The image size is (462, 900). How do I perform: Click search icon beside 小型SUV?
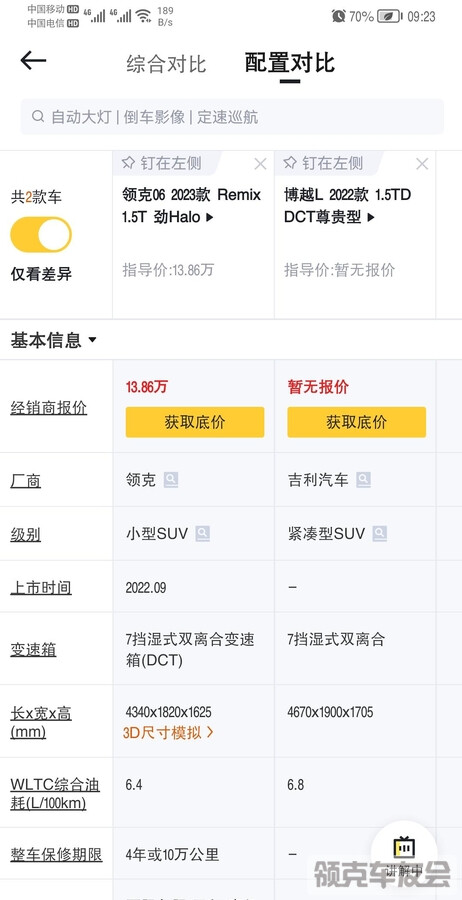click(203, 534)
